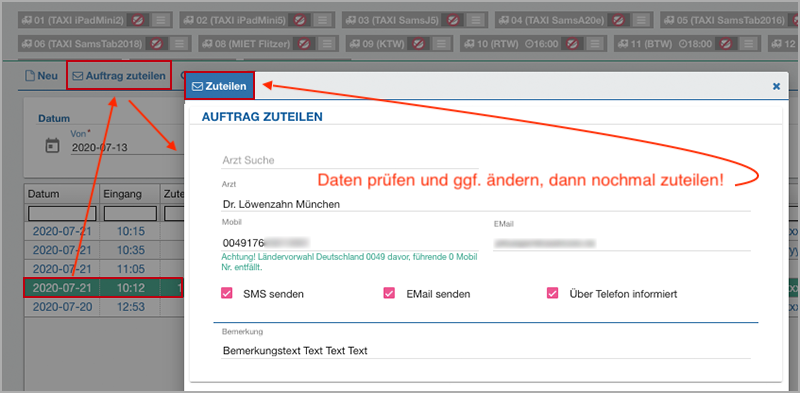This screenshot has height=393, width=800.
Task: Toggle the Über Telefon informiert checkbox
Action: [552, 293]
